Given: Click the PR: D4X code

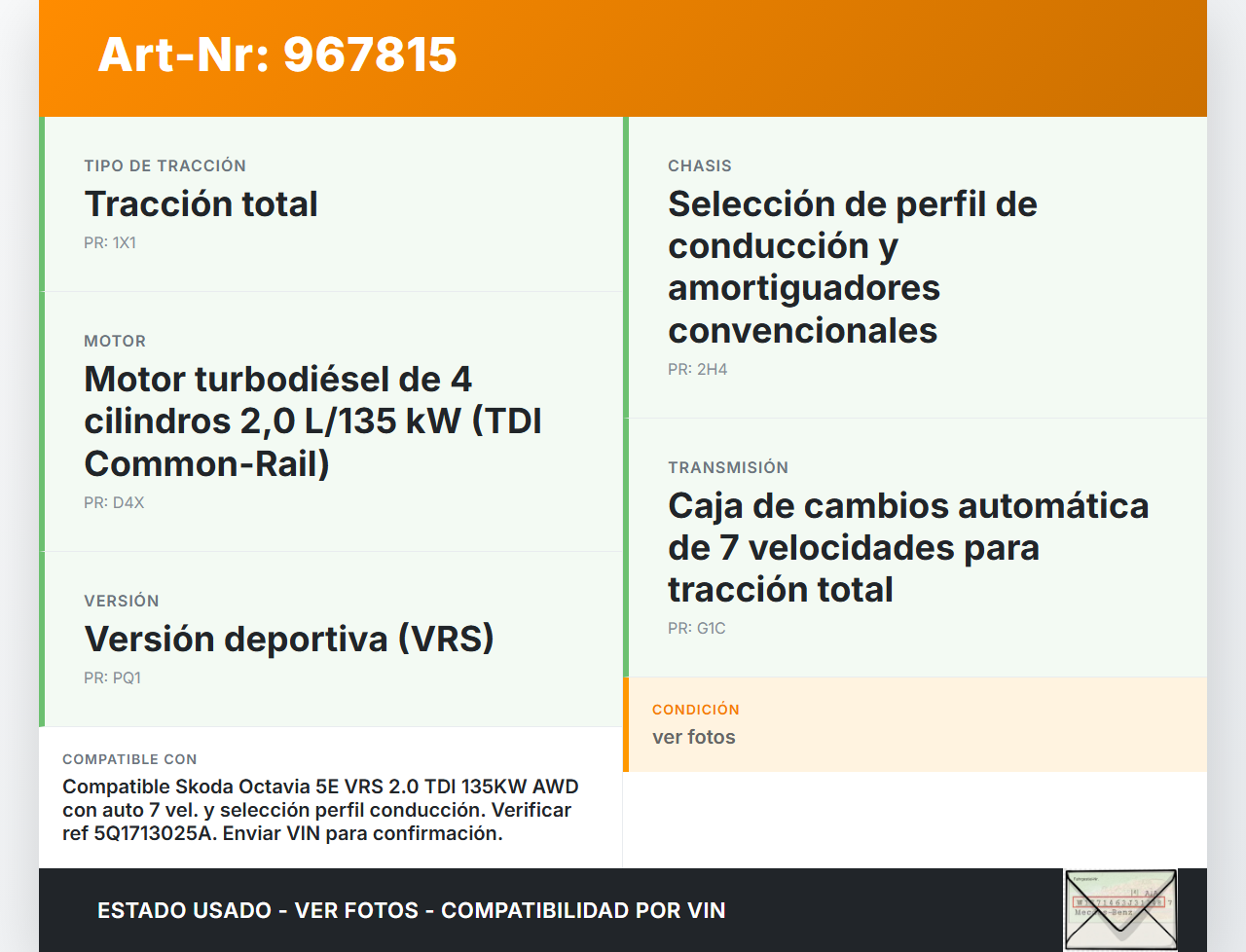Looking at the screenshot, I should pyautogui.click(x=114, y=503).
